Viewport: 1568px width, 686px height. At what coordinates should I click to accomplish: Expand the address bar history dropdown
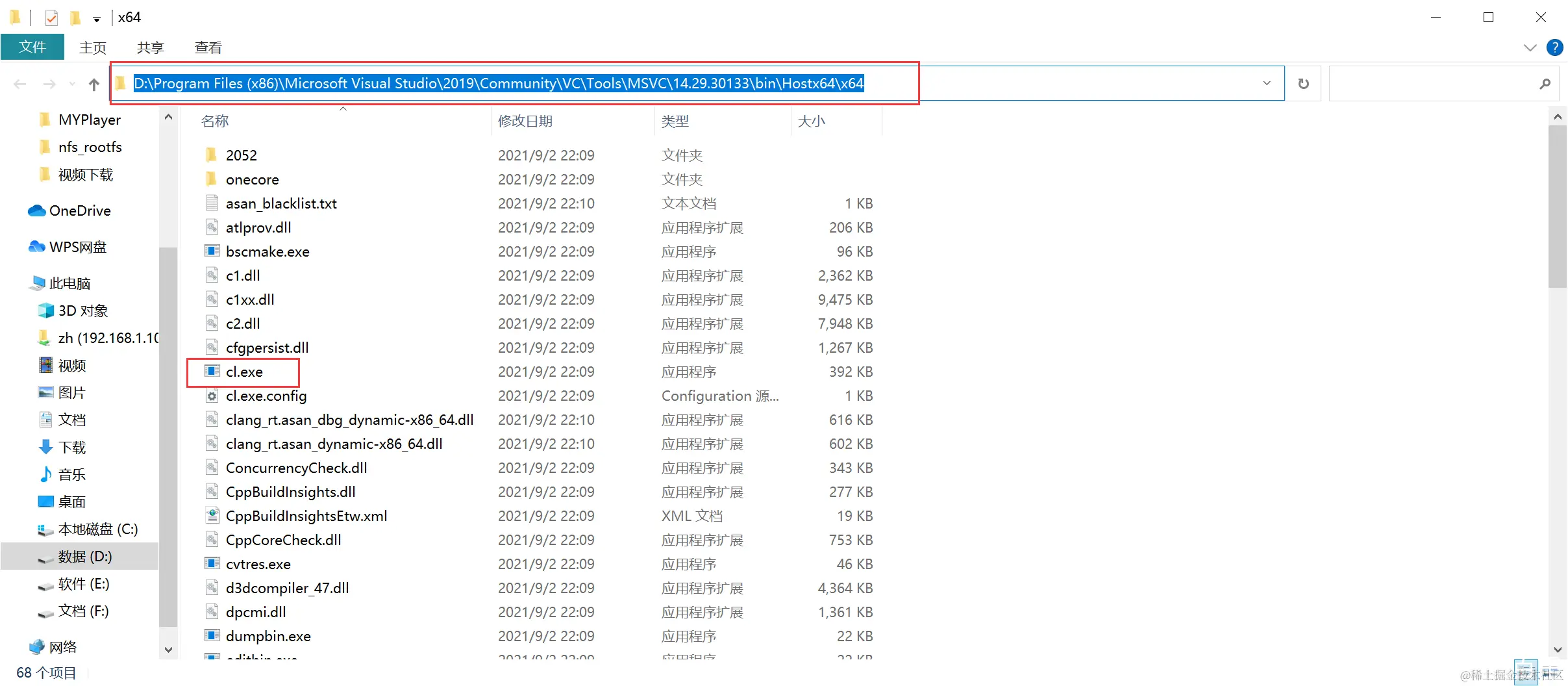[1267, 84]
